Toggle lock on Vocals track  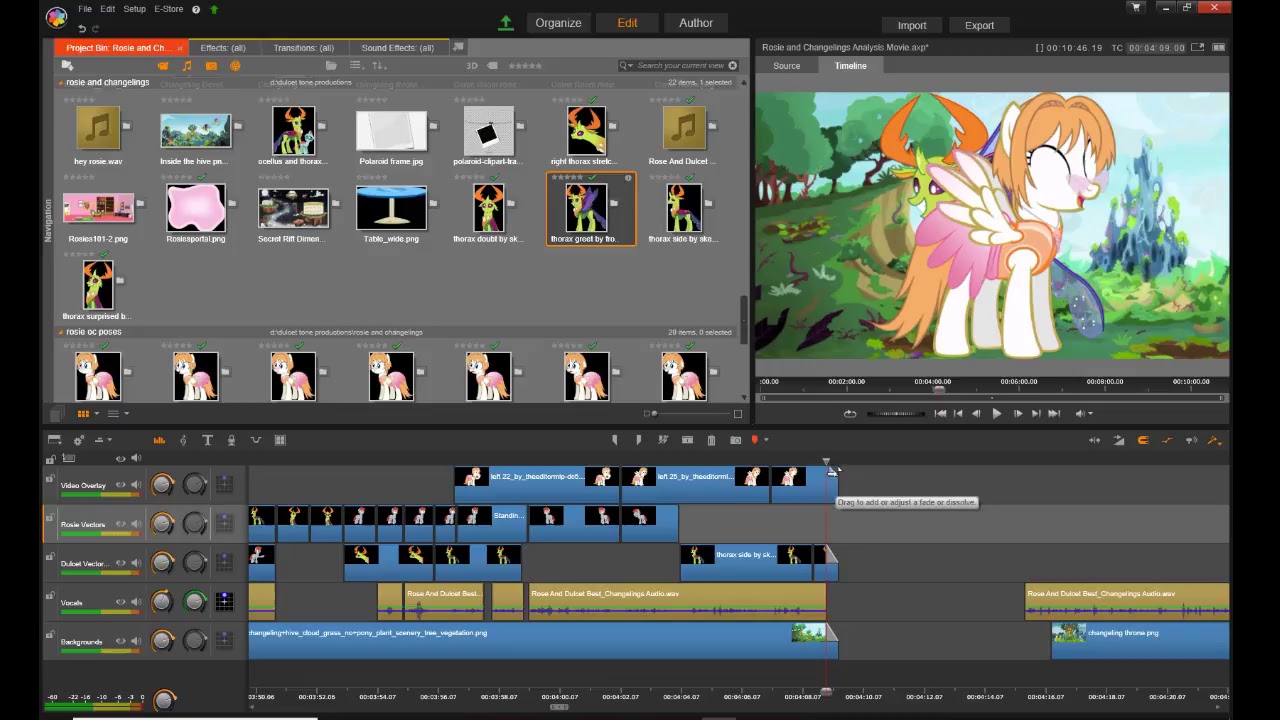(50, 597)
